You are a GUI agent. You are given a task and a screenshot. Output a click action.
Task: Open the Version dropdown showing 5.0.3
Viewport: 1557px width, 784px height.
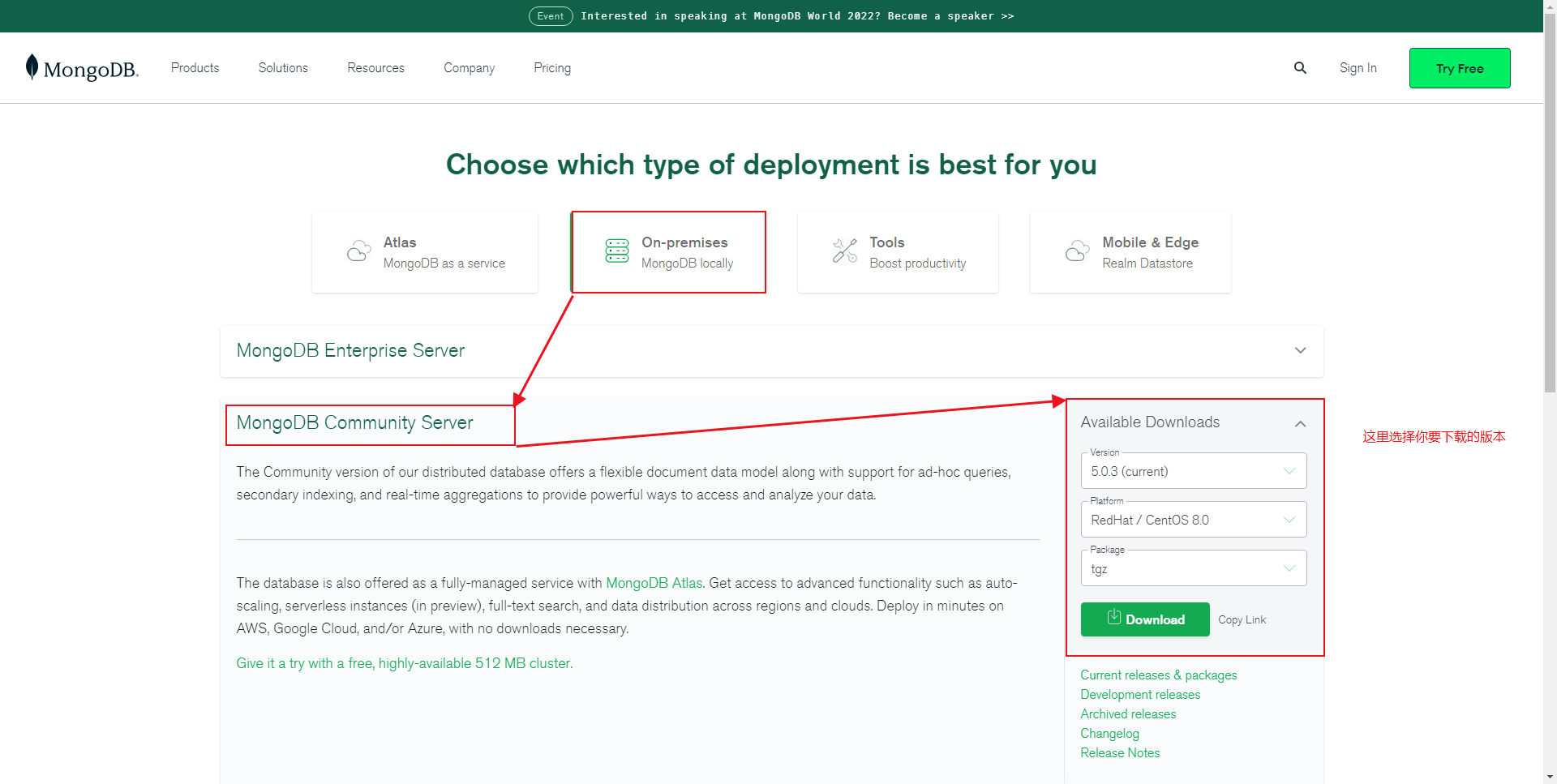pos(1193,471)
